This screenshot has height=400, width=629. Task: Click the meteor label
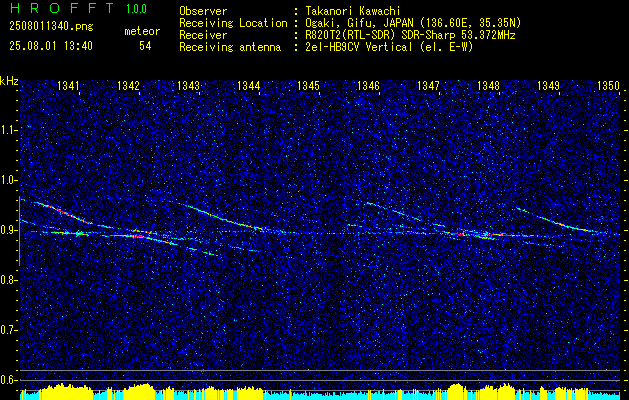(x=142, y=31)
